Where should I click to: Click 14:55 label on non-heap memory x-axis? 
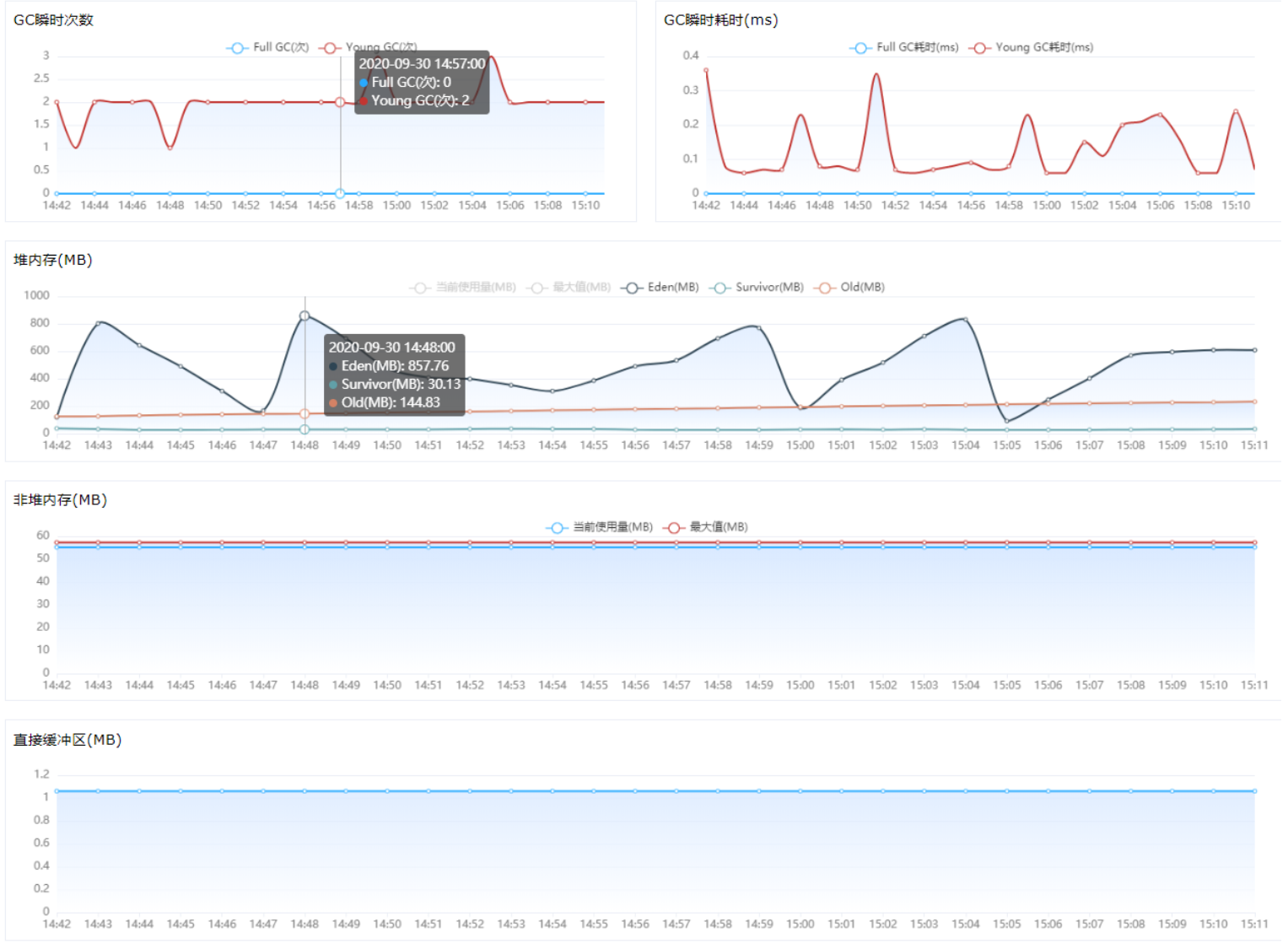[594, 686]
